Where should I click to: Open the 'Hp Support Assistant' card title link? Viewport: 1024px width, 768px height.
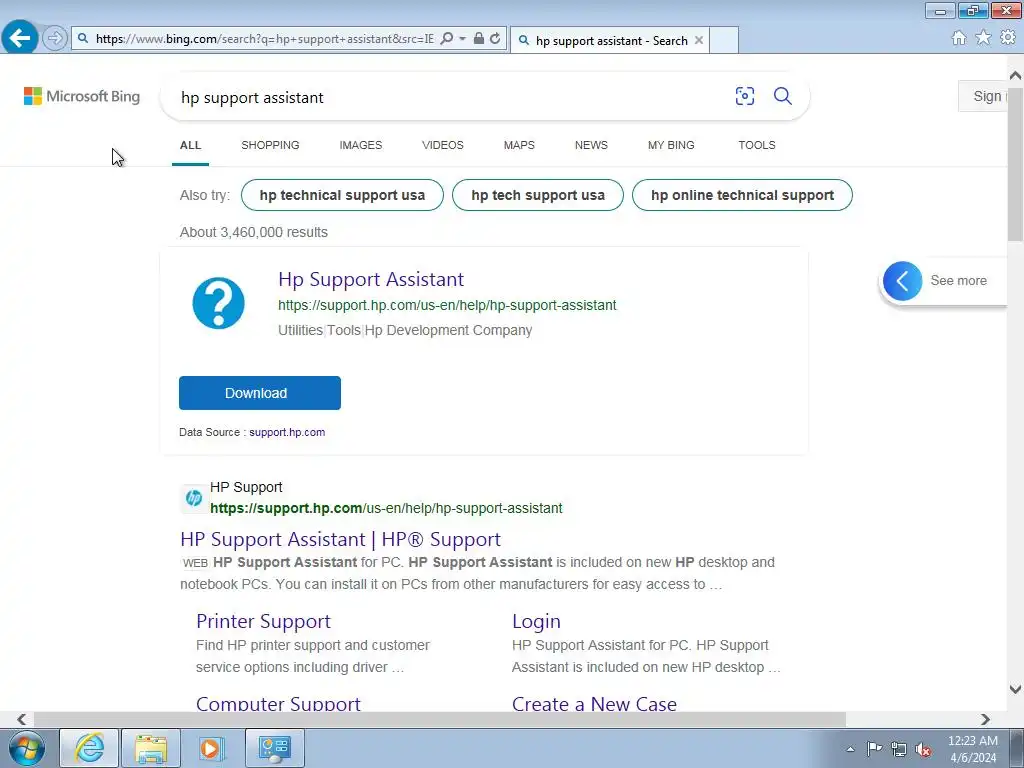[371, 280]
